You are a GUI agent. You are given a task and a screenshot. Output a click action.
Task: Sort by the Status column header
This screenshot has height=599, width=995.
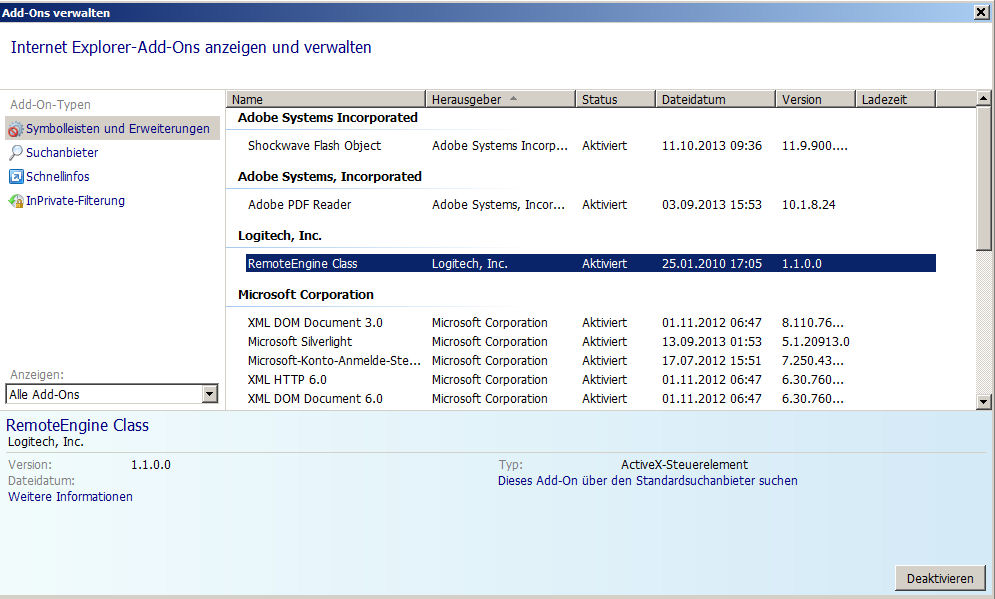(615, 99)
